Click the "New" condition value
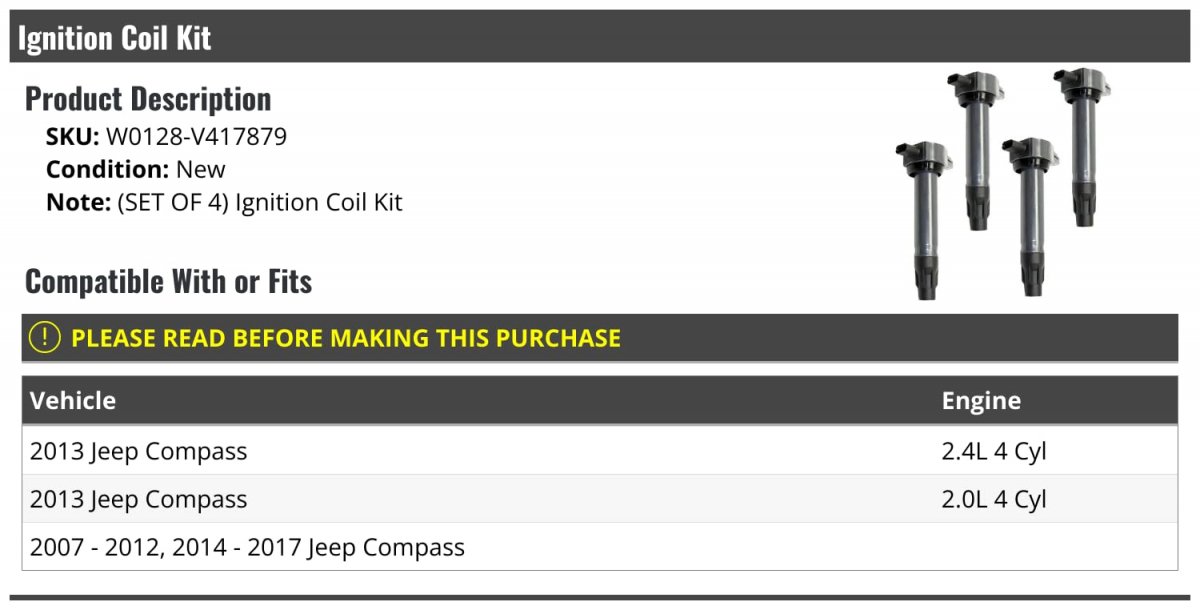The height and width of the screenshot is (610, 1200). coord(201,169)
